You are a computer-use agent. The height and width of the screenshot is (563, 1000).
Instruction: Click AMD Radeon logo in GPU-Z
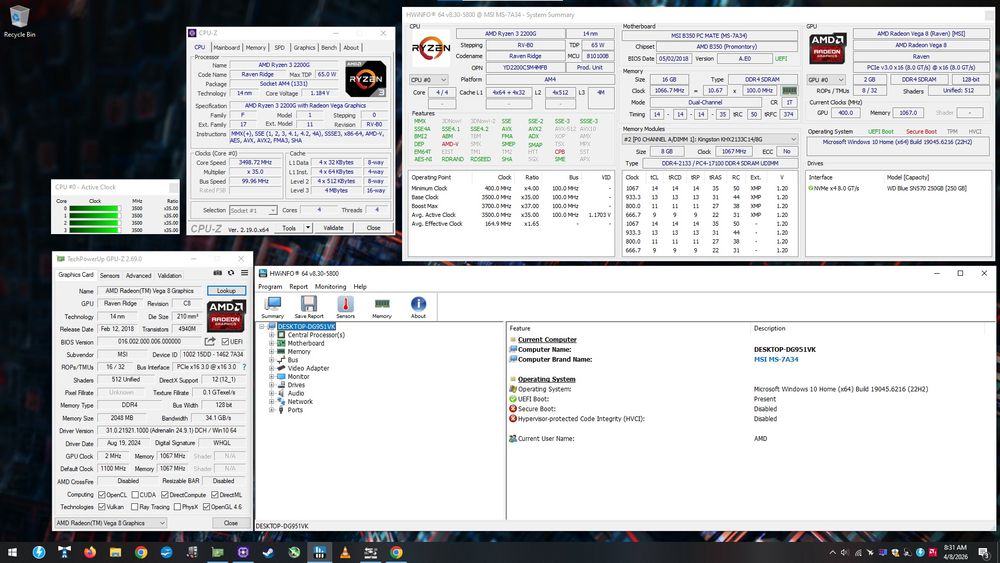click(x=226, y=316)
